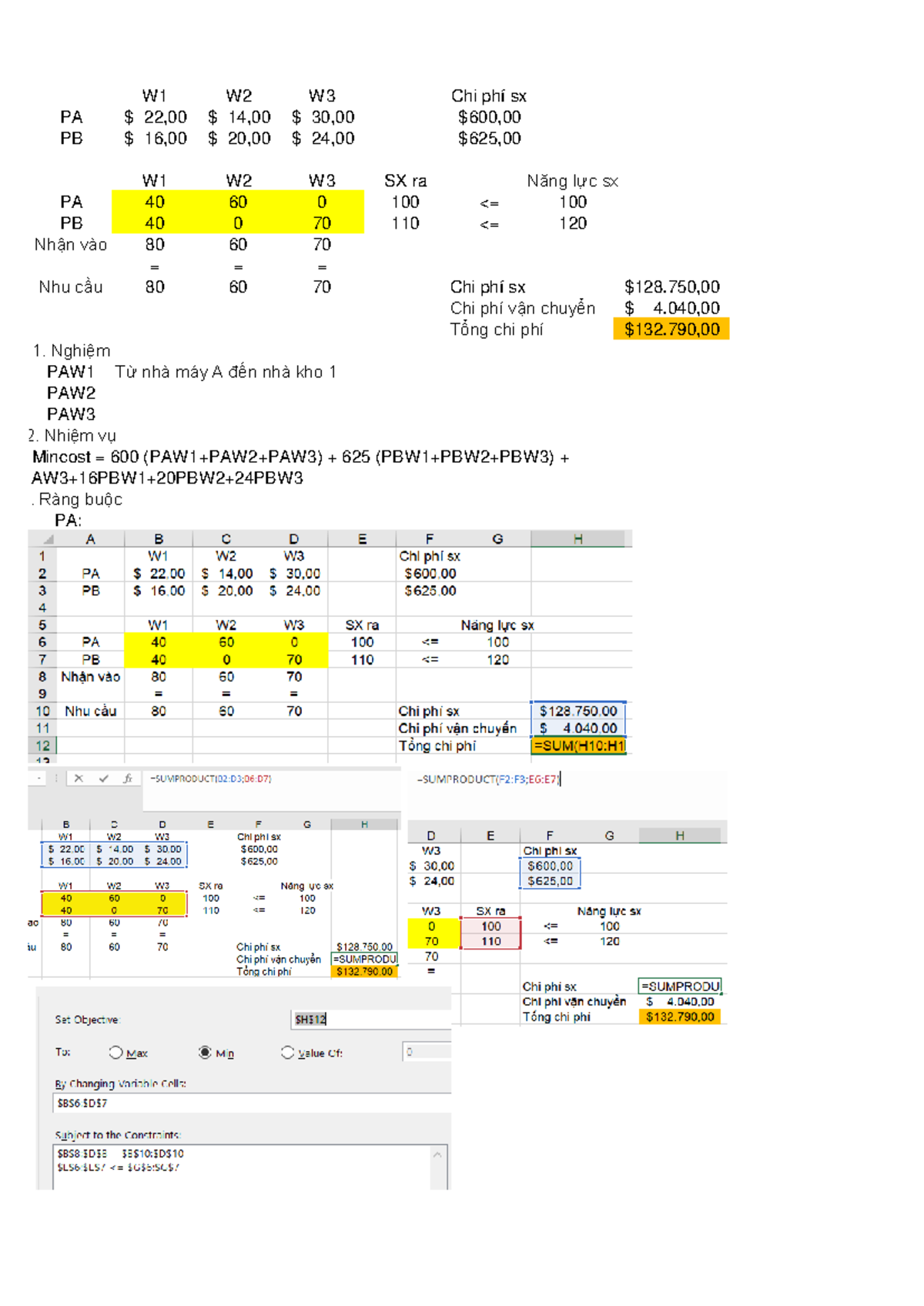Click the orange $132.790,00 total cost cell
Screen dimensions: 924x1306
671,330
